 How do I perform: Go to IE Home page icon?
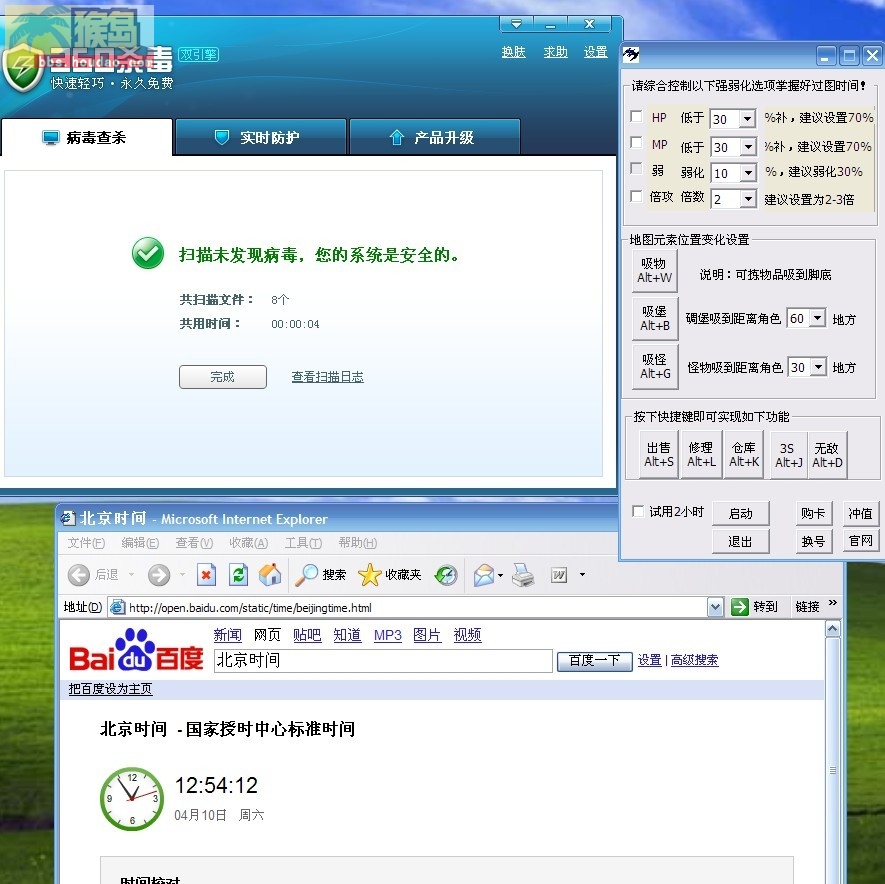click(270, 575)
